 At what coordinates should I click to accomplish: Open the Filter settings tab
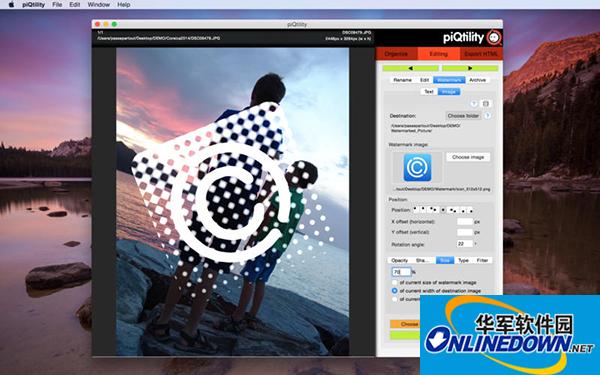coord(482,260)
